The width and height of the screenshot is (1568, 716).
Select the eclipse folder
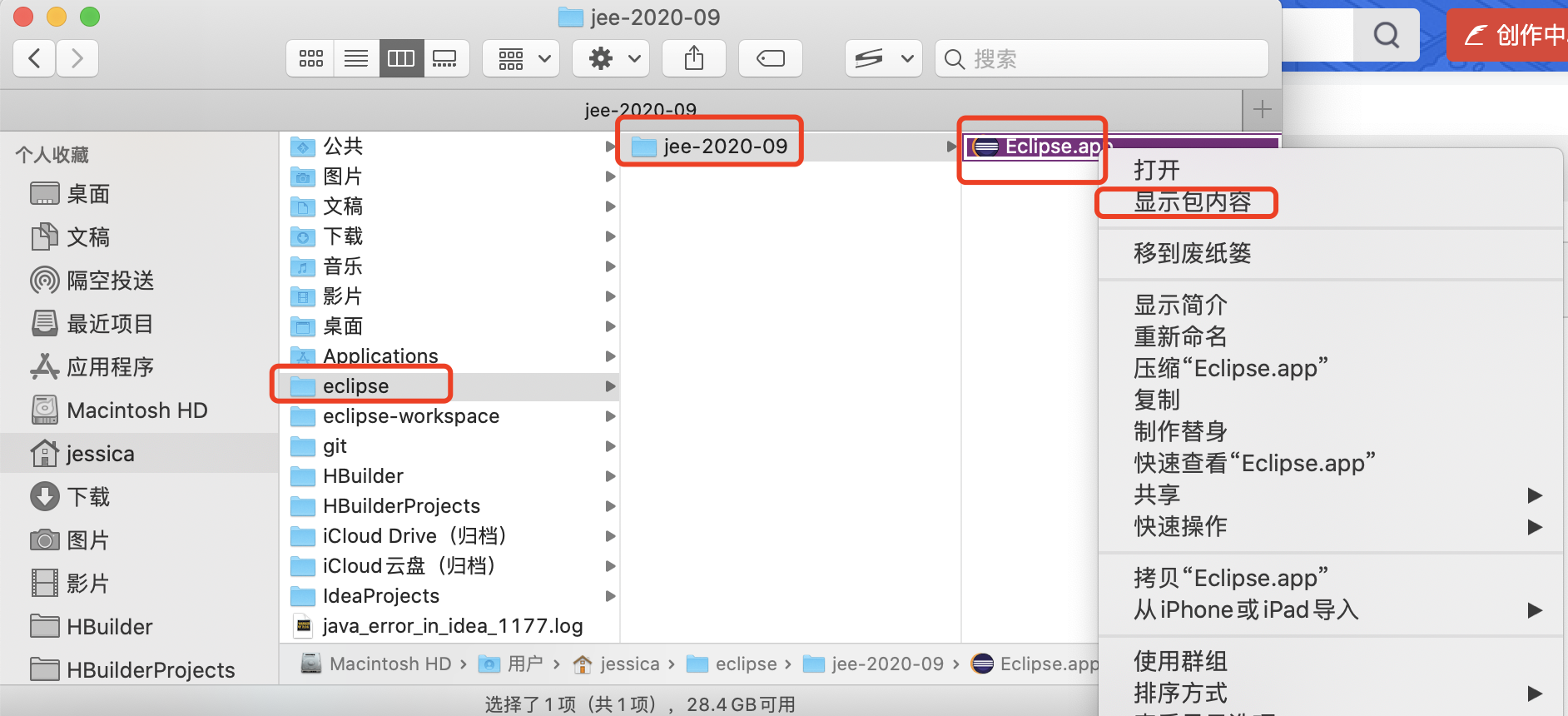click(449, 386)
